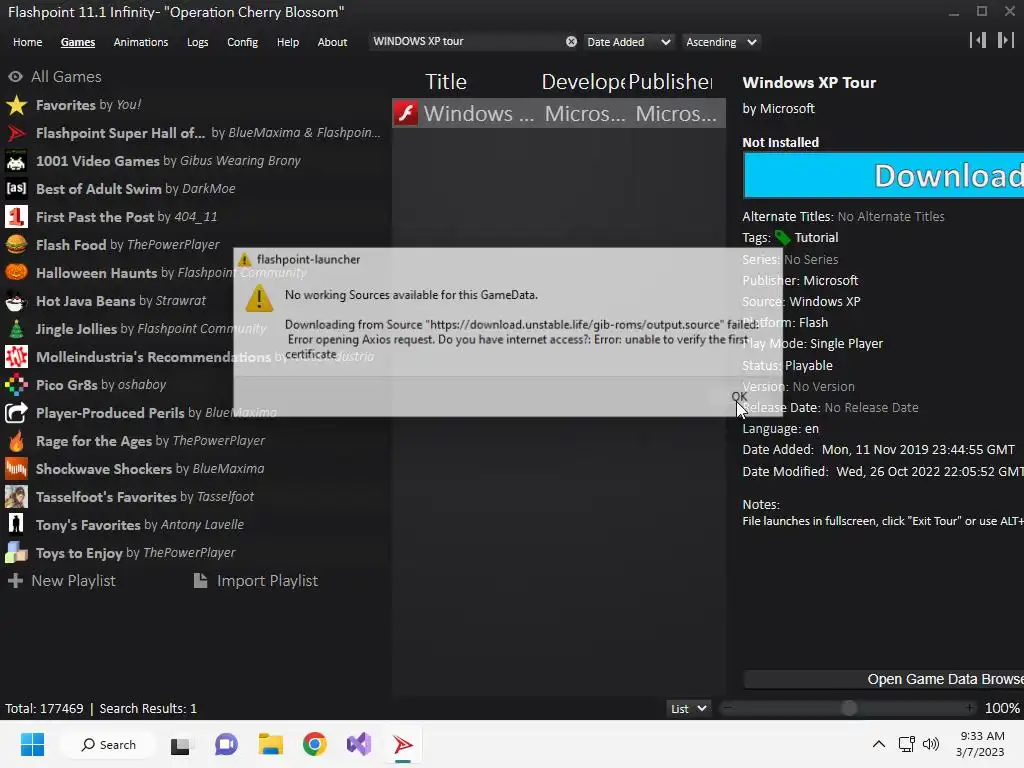The image size is (1024, 768).
Task: Open Favorites playlist star icon
Action: click(16, 104)
